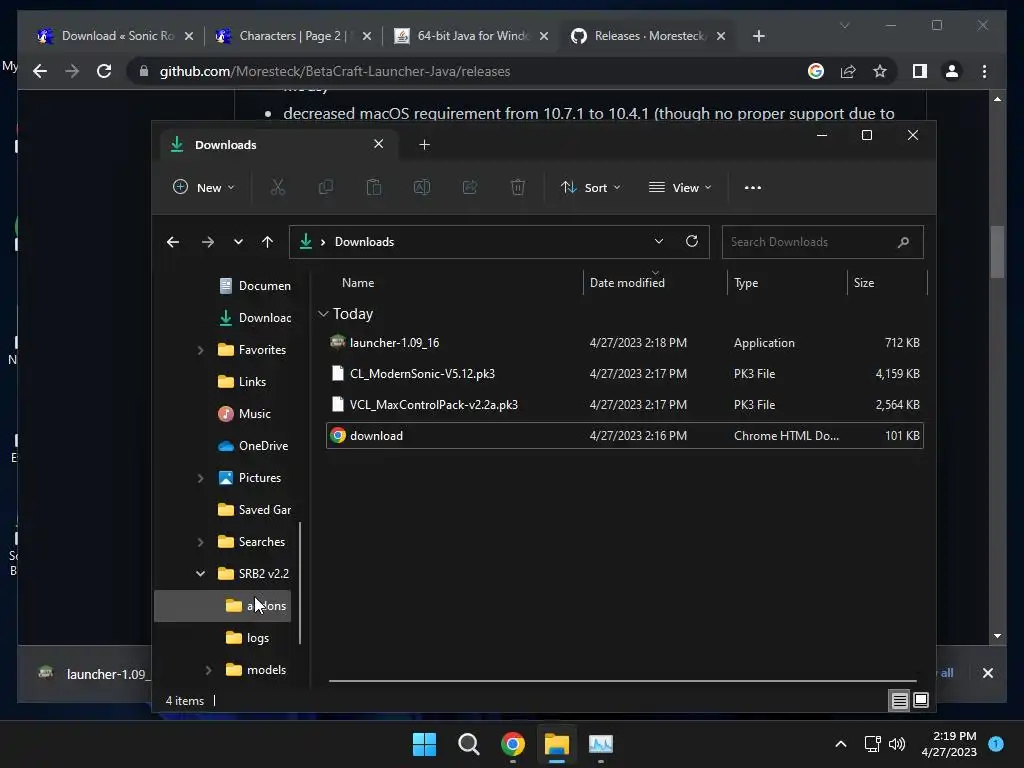Click the Chrome address bar URL

pyautogui.click(x=335, y=71)
